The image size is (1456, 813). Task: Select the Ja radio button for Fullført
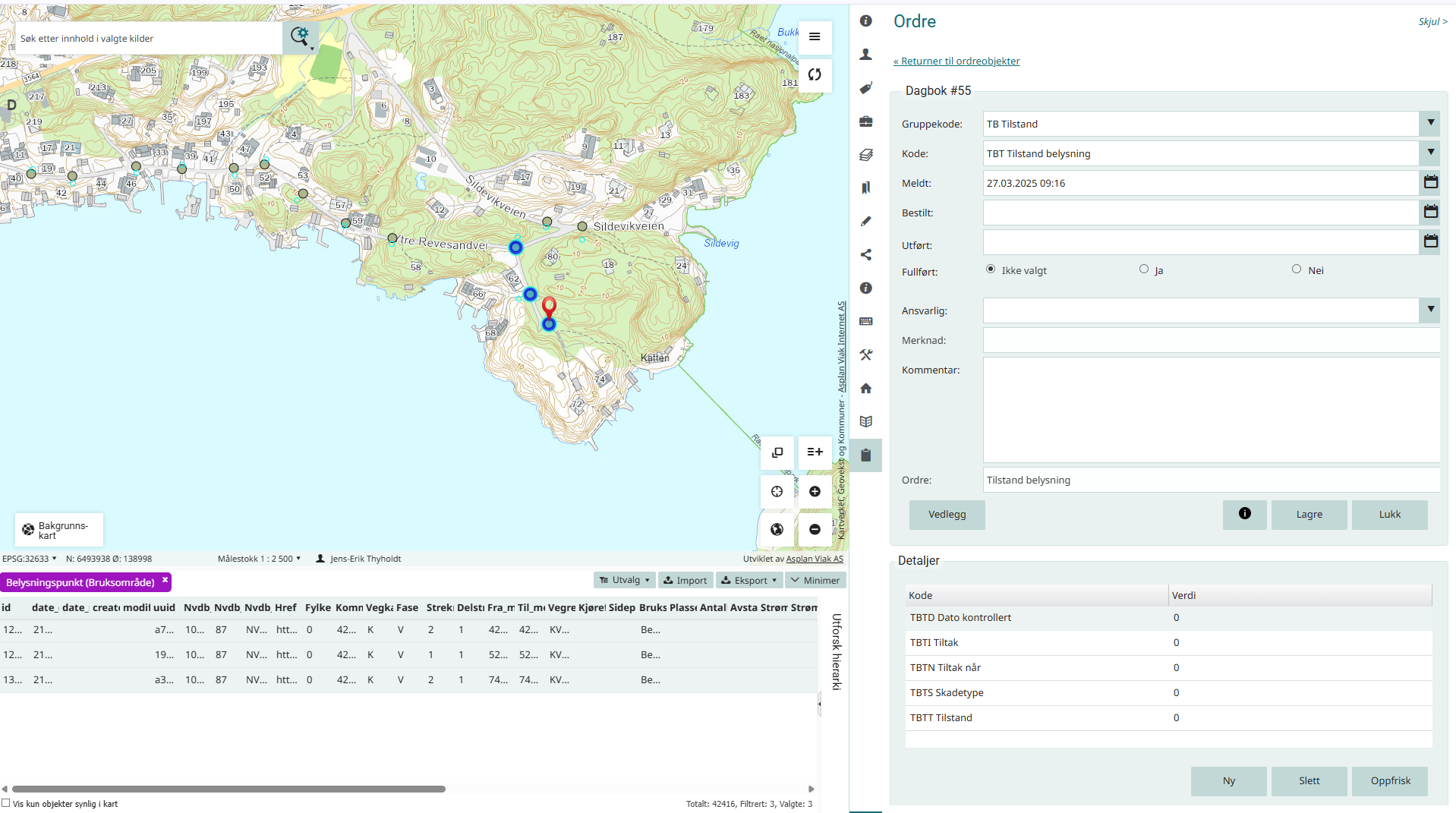pyautogui.click(x=1144, y=269)
